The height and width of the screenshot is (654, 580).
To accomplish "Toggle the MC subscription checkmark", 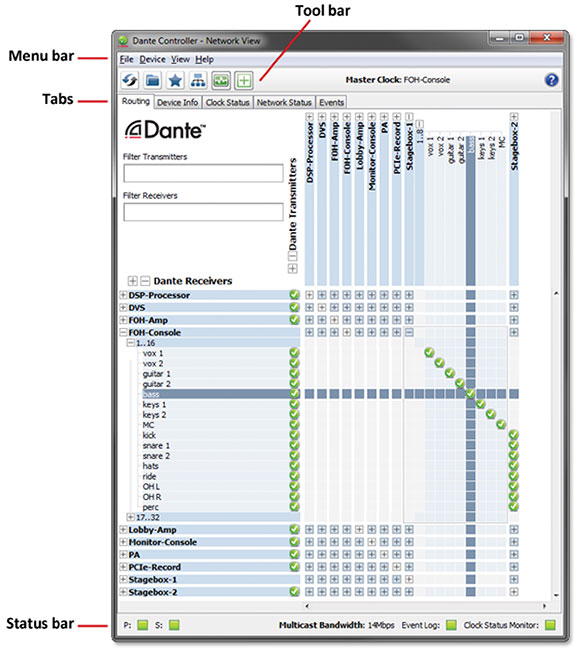I will (501, 425).
